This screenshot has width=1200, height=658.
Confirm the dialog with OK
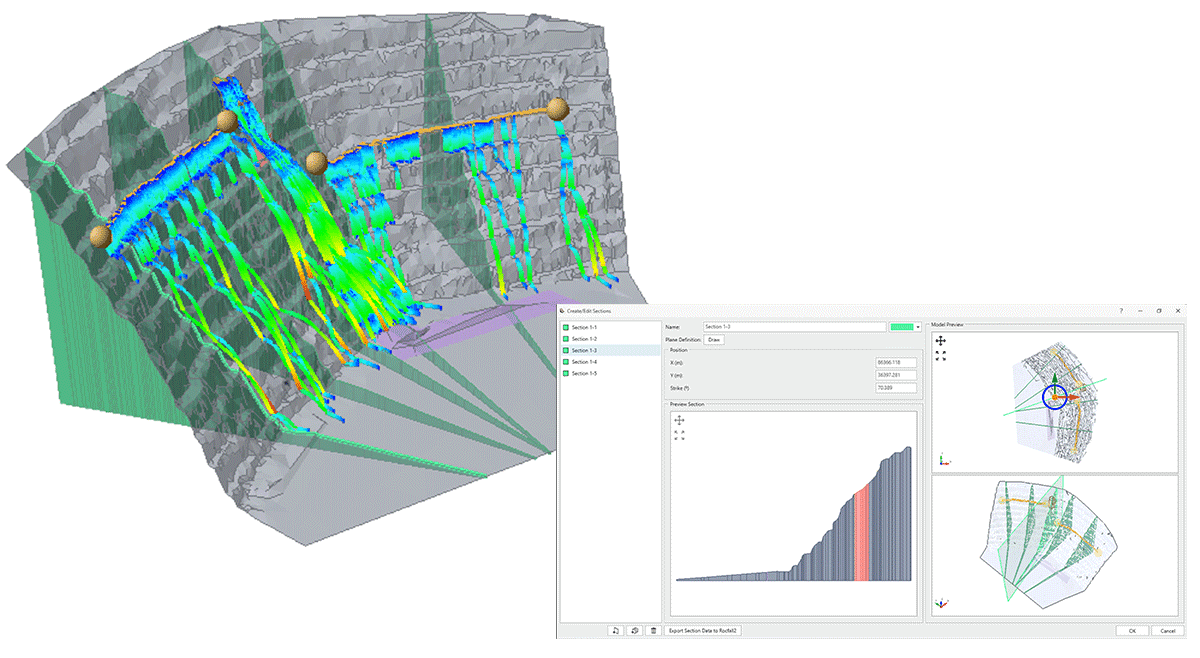tap(1131, 631)
